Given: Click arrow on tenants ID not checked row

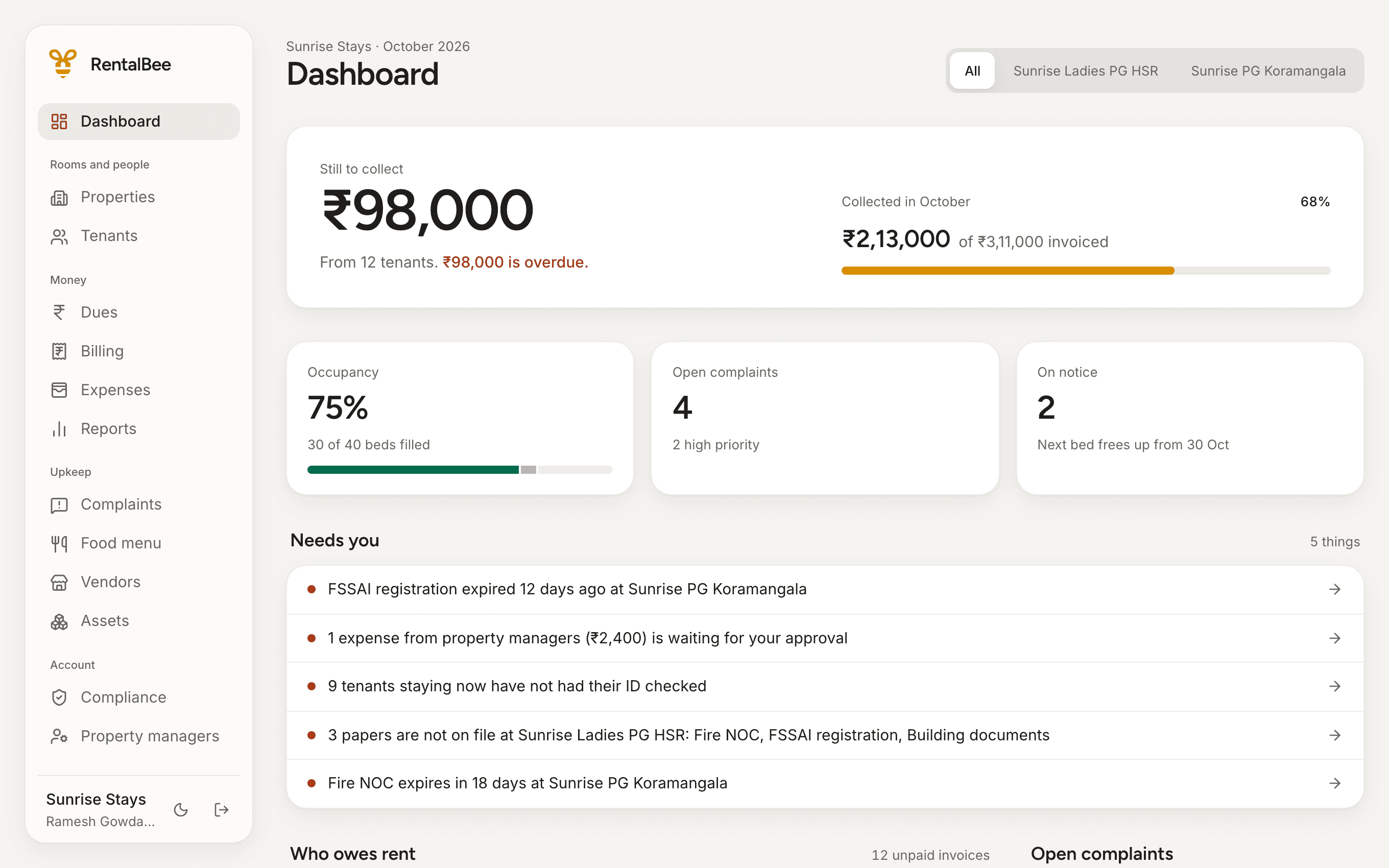Looking at the screenshot, I should pos(1335,687).
